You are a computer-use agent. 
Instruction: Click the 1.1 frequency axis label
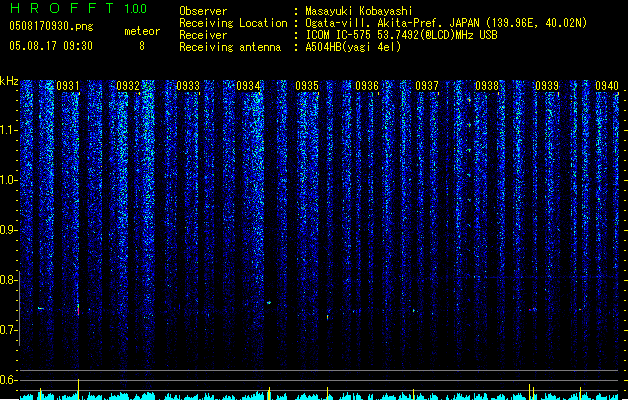pyautogui.click(x=9, y=131)
